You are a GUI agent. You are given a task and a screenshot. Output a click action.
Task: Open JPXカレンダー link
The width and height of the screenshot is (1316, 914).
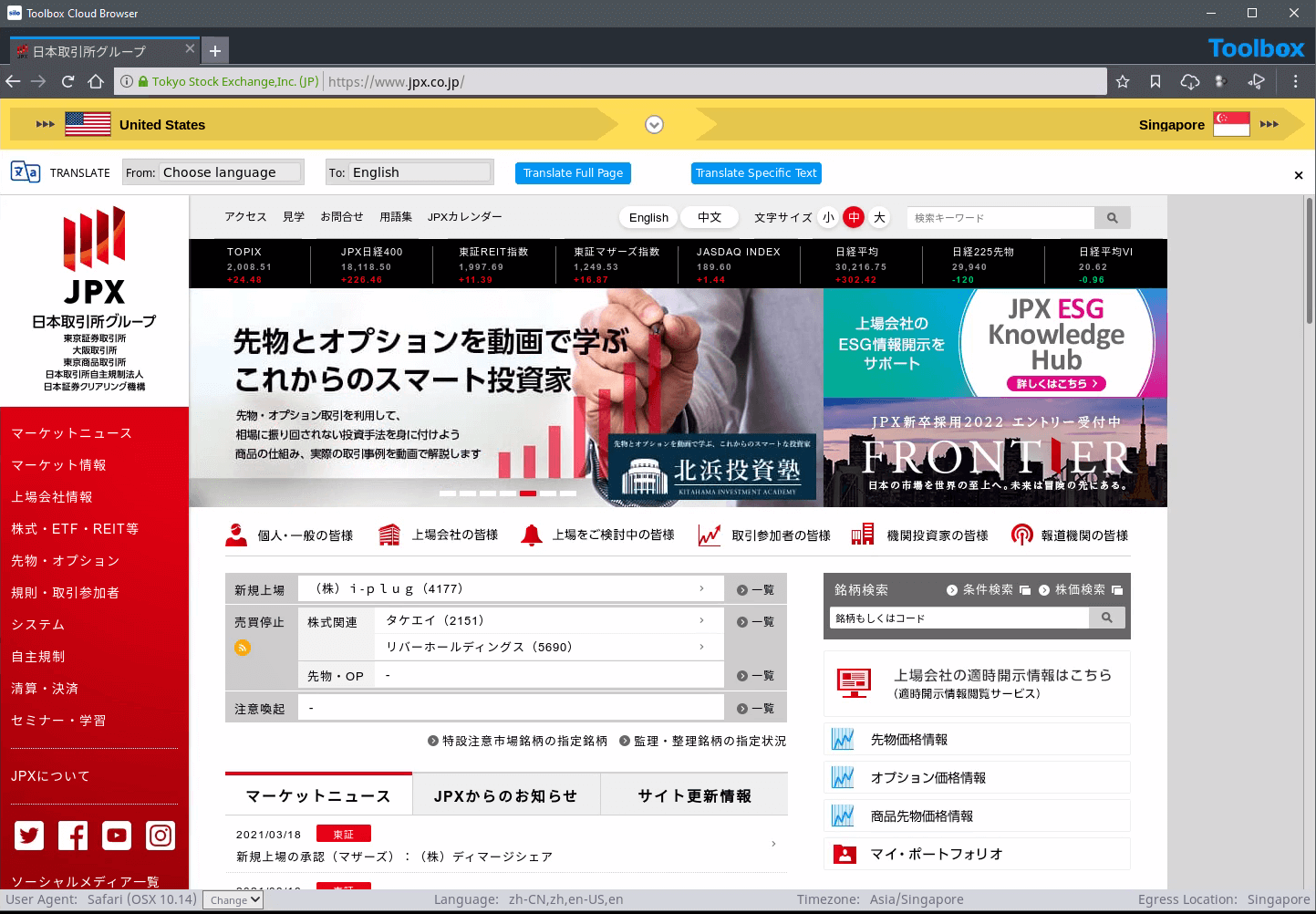(x=464, y=216)
